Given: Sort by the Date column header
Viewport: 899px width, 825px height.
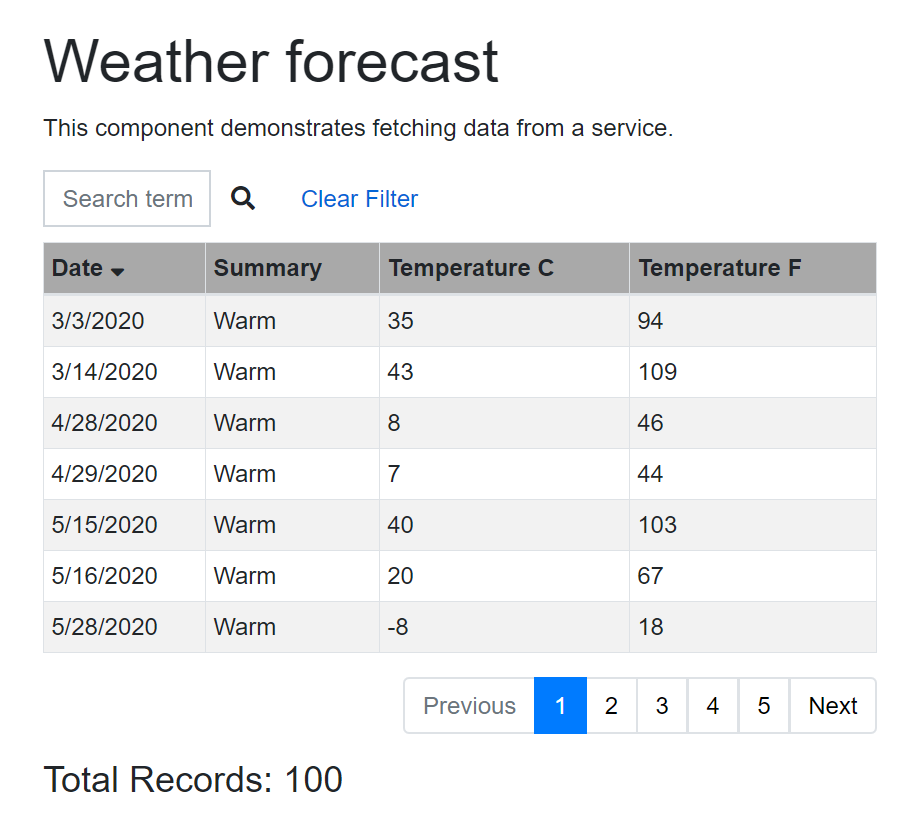Looking at the screenshot, I should click(x=75, y=268).
